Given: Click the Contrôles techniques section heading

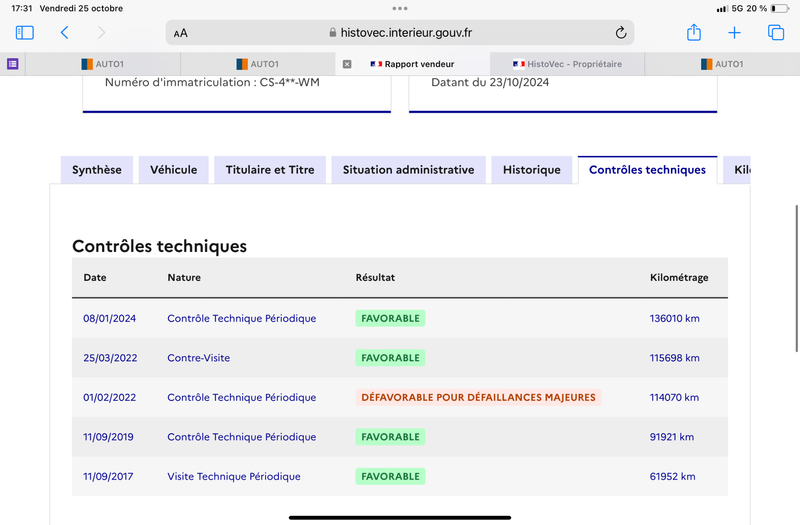Looking at the screenshot, I should (x=160, y=246).
